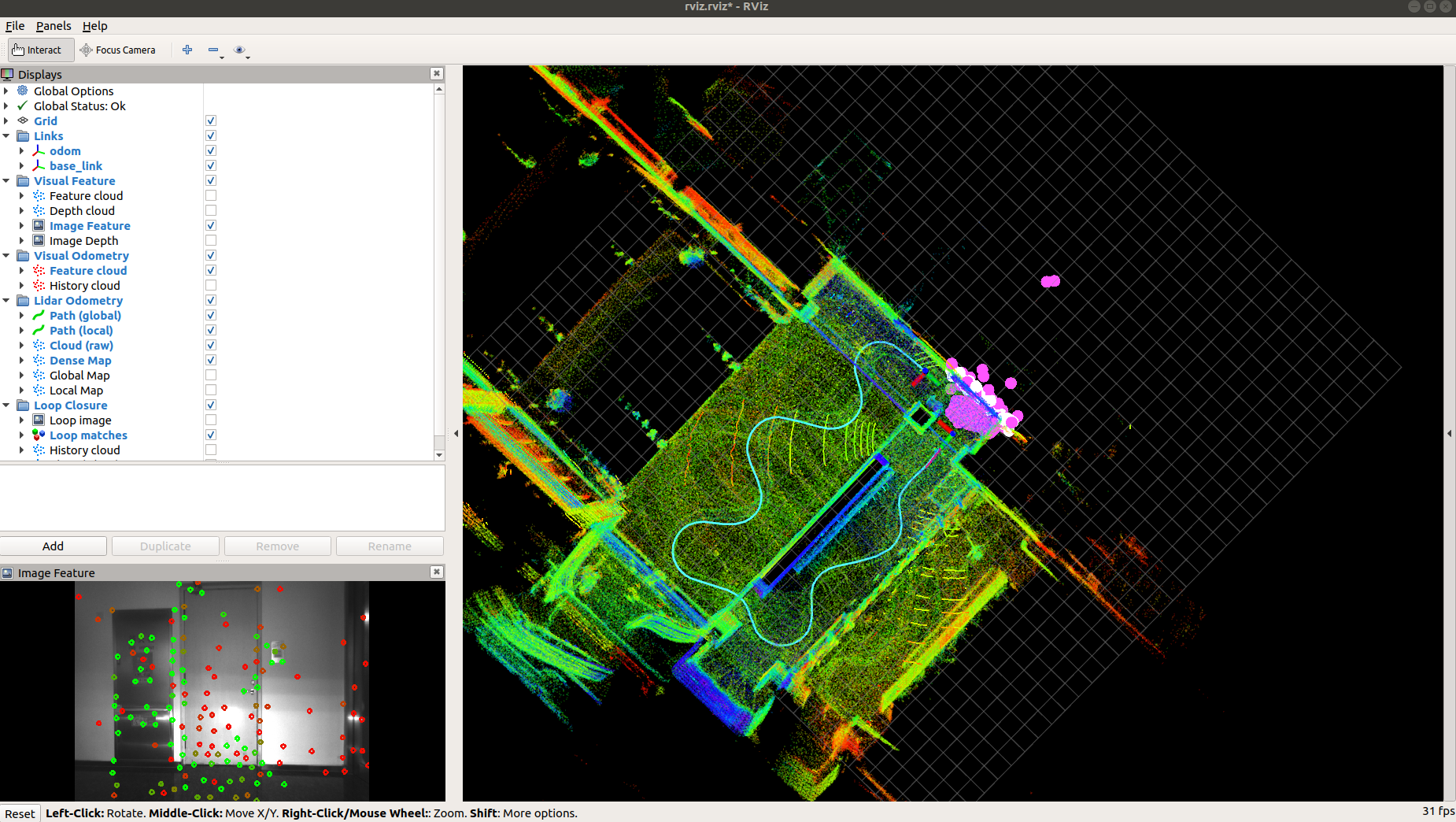Screen dimensions: 1456x822
Task: Click the Image Feature camera view
Action: pyautogui.click(x=222, y=691)
